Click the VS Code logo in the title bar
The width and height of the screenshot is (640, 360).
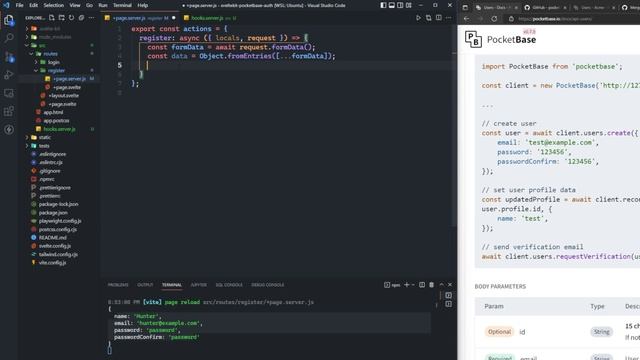[x=6, y=5]
